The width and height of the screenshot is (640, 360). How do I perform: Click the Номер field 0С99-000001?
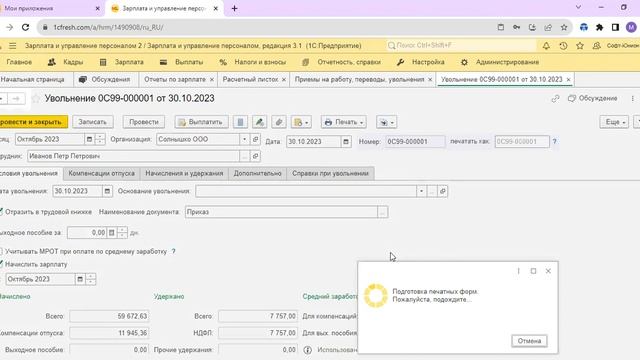[415, 142]
